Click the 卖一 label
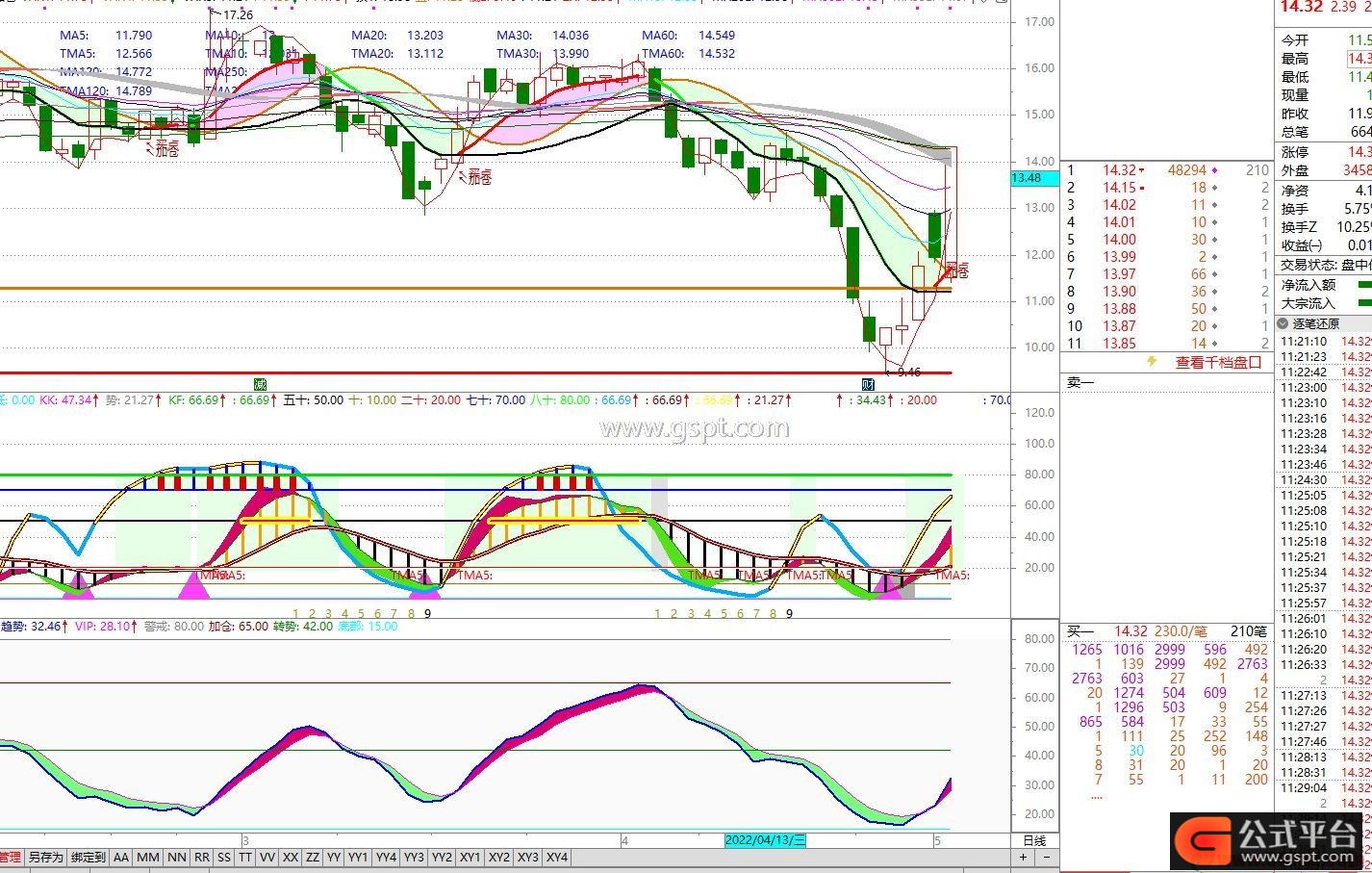This screenshot has height=873, width=1372. (1080, 383)
